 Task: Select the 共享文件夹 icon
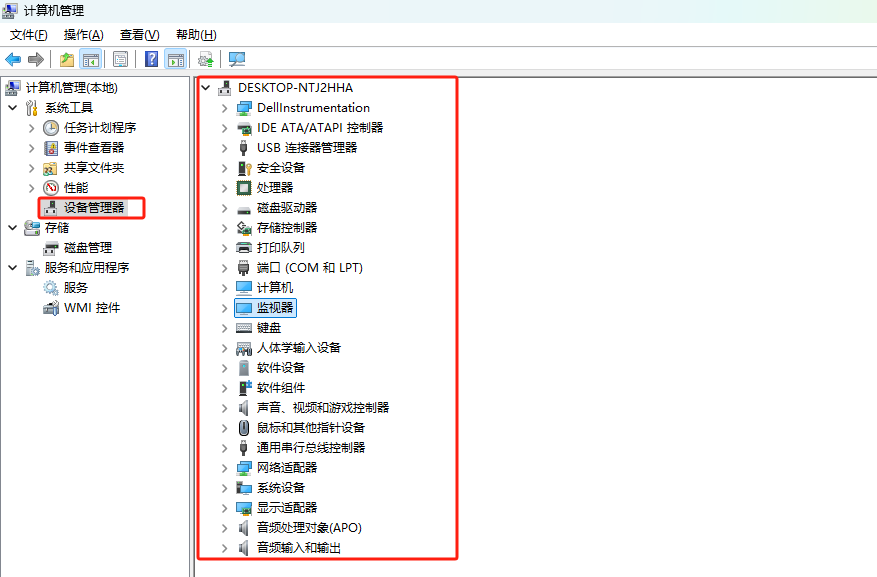tap(51, 168)
